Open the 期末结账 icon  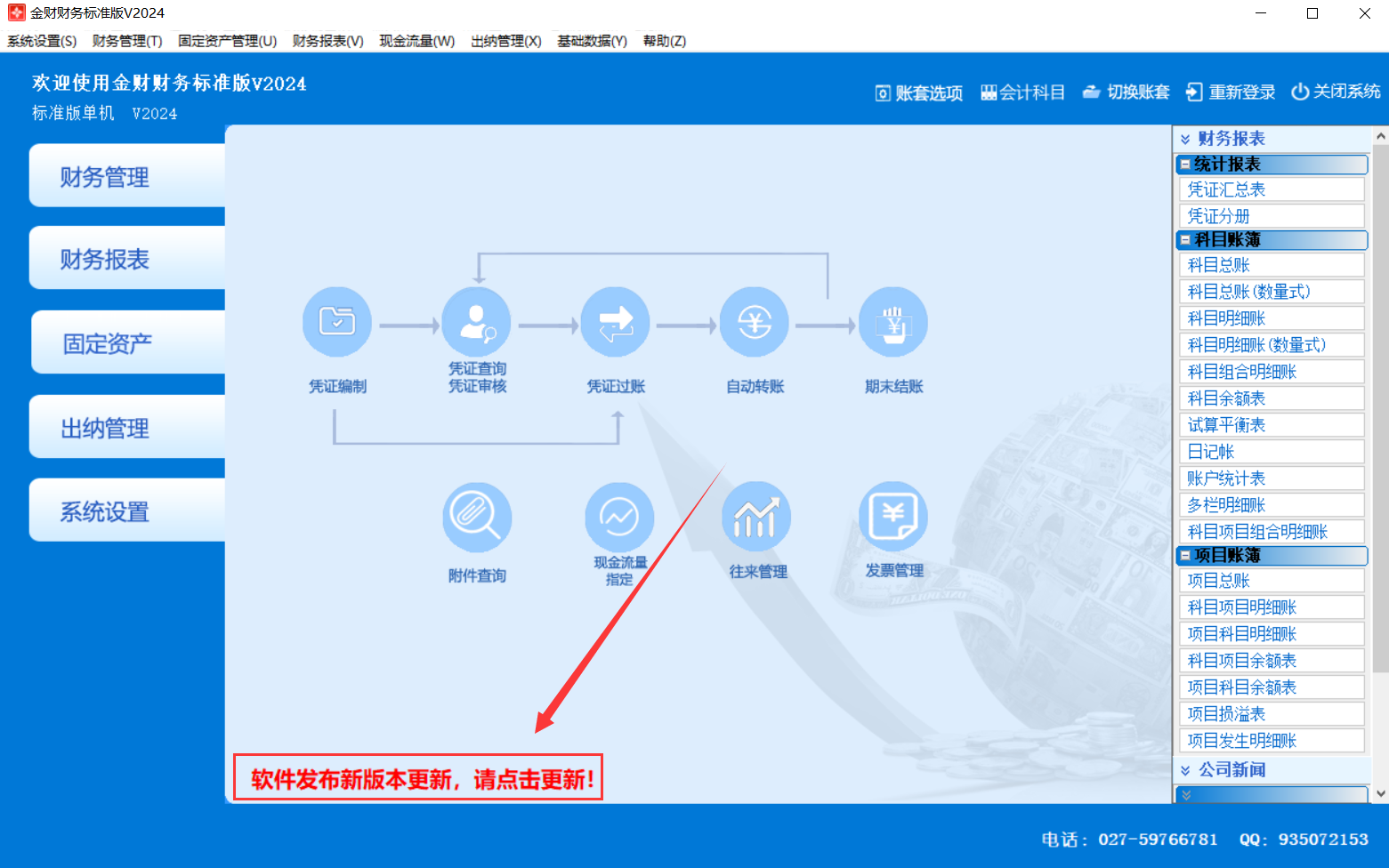tap(893, 322)
